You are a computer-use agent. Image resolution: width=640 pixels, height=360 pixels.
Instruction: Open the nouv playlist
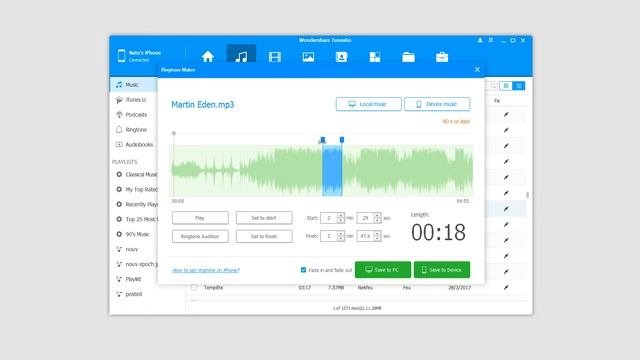pos(133,249)
